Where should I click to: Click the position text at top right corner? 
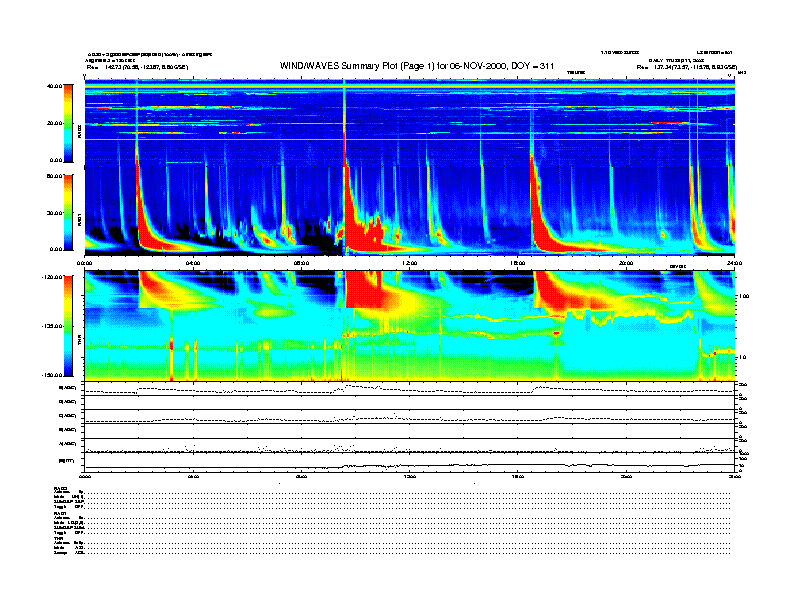689,66
